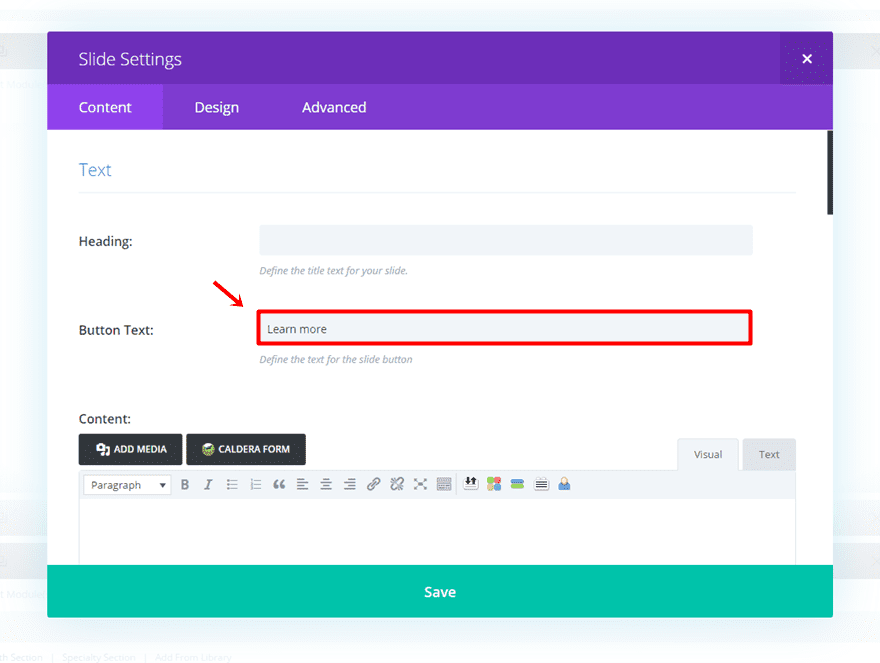This screenshot has width=880, height=663.
Task: Click the Add Media button
Action: pyautogui.click(x=131, y=450)
